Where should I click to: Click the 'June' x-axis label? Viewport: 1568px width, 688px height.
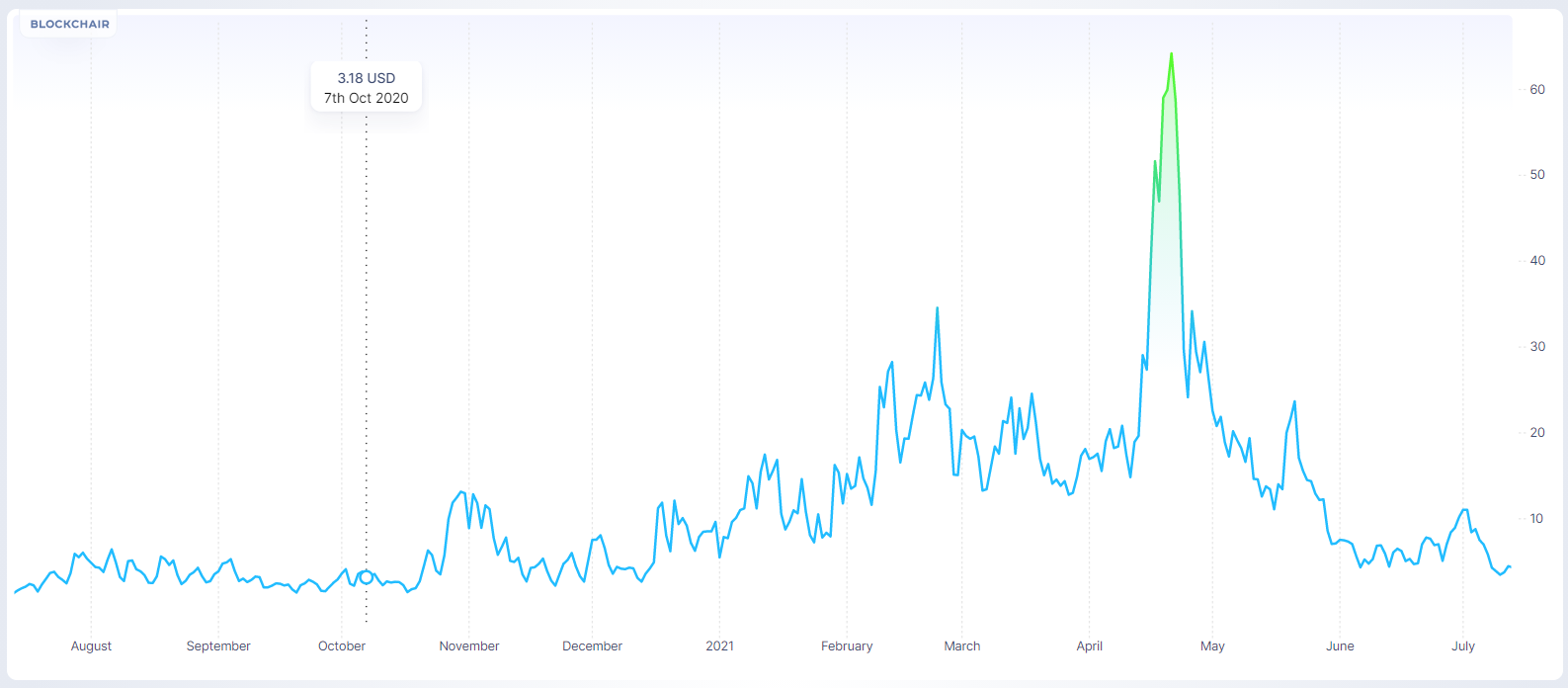pyautogui.click(x=1340, y=646)
